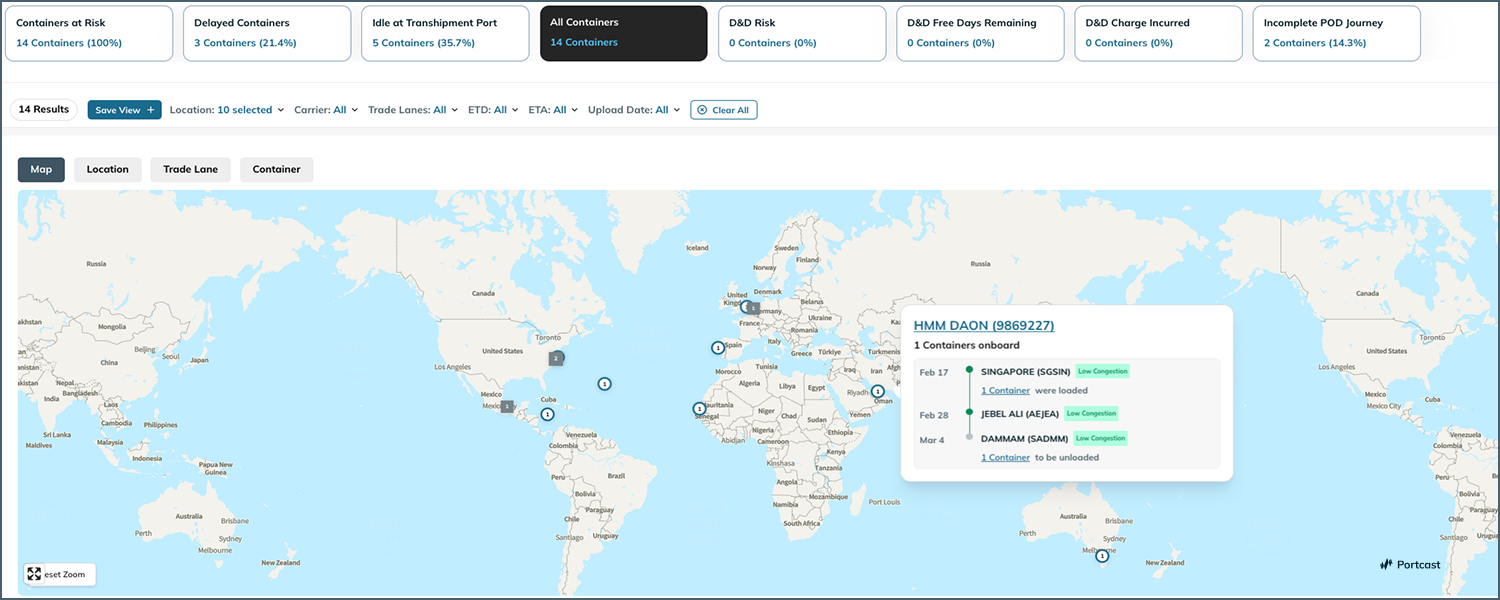This screenshot has height=600, width=1500.
Task: Expand the Upload Date filter
Action: click(x=634, y=110)
